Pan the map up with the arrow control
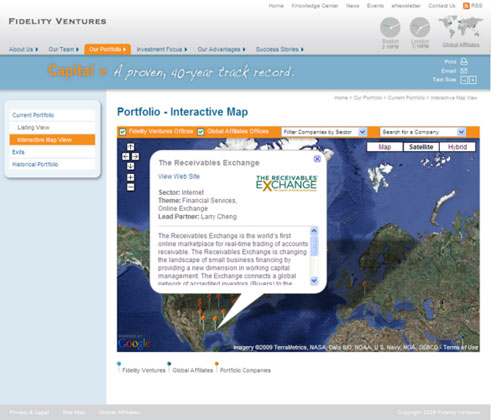The image size is (491, 420). 131,147
